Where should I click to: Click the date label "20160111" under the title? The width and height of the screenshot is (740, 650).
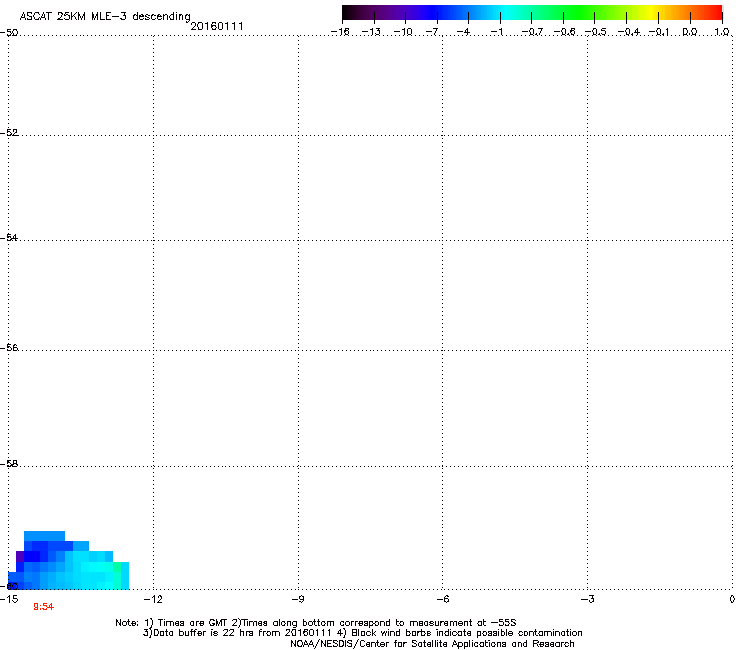click(217, 26)
